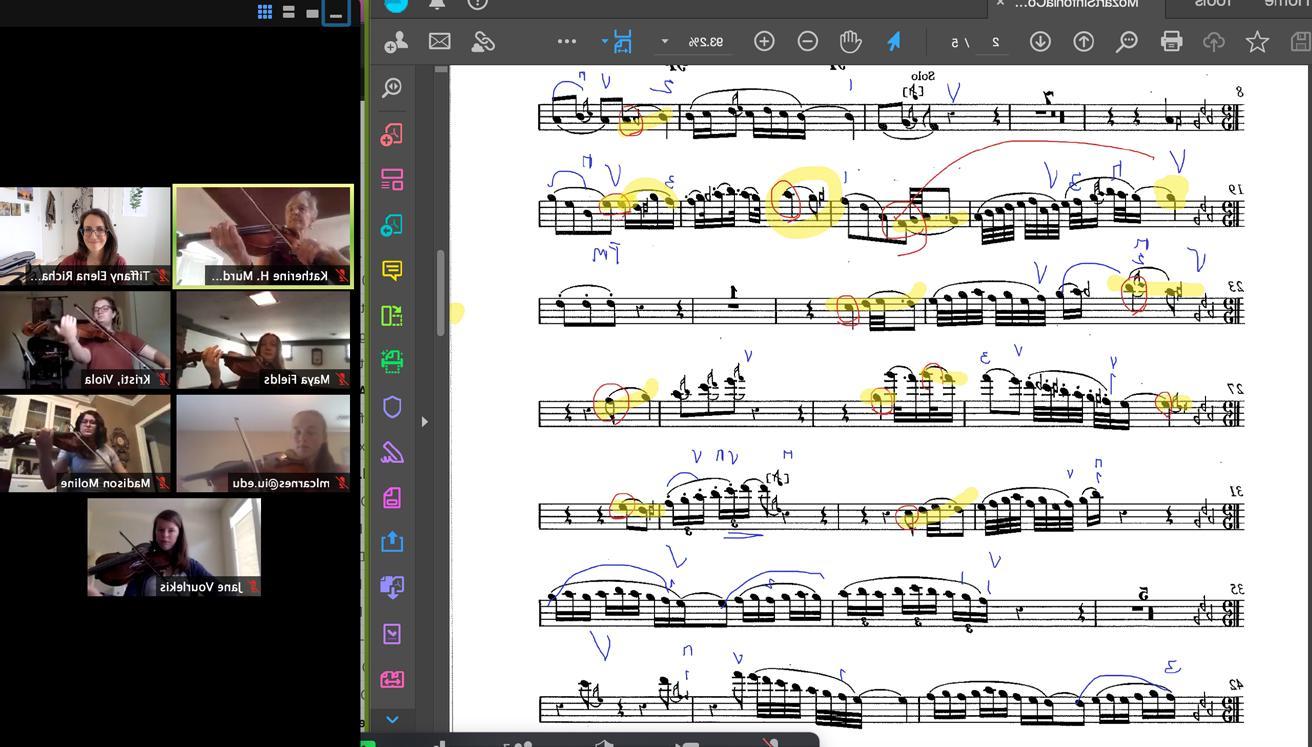Open the pink Combine Files tool
The height and width of the screenshot is (747, 1312).
(x=392, y=180)
